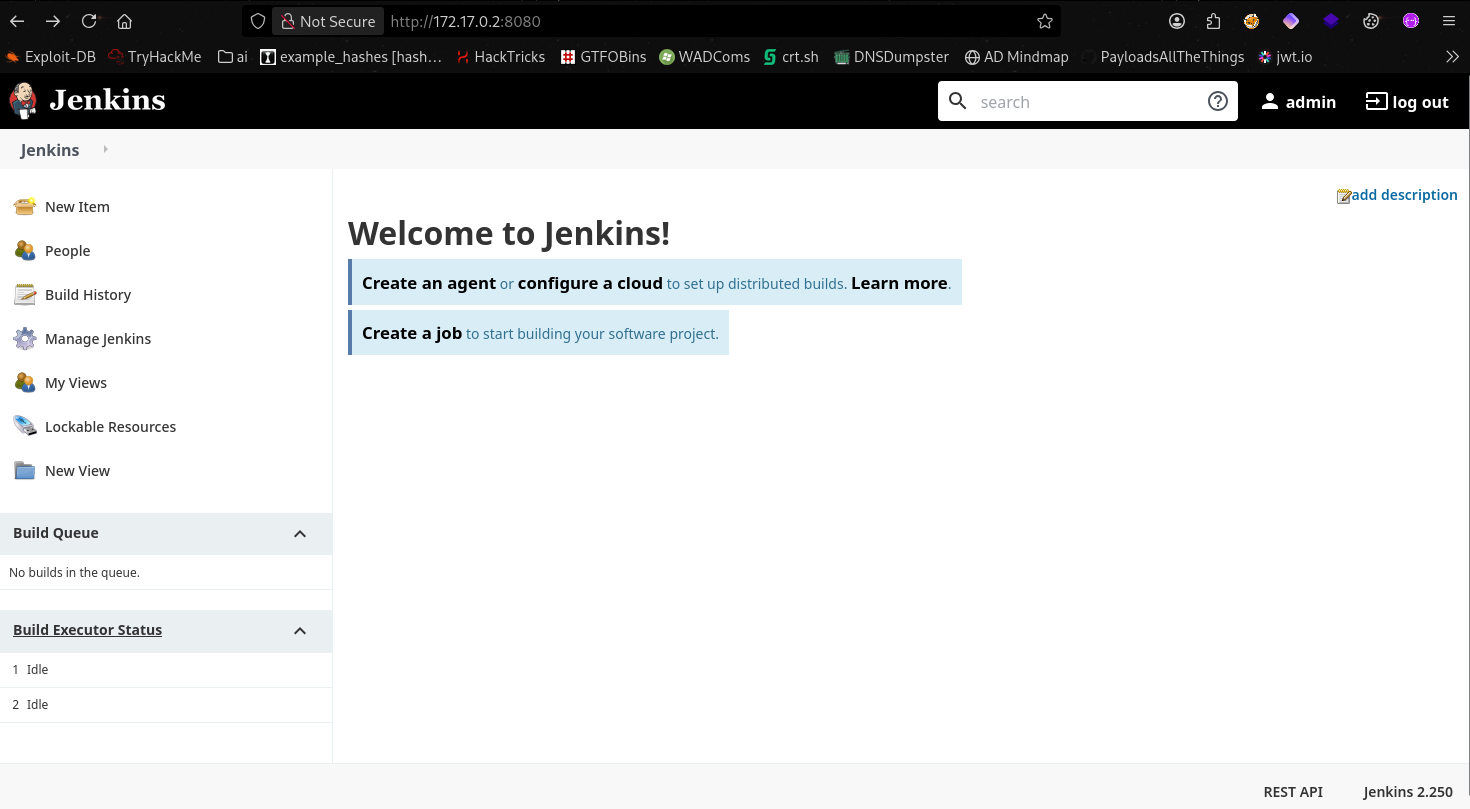Image resolution: width=1470 pixels, height=809 pixels.
Task: Click Create a job link
Action: [412, 333]
